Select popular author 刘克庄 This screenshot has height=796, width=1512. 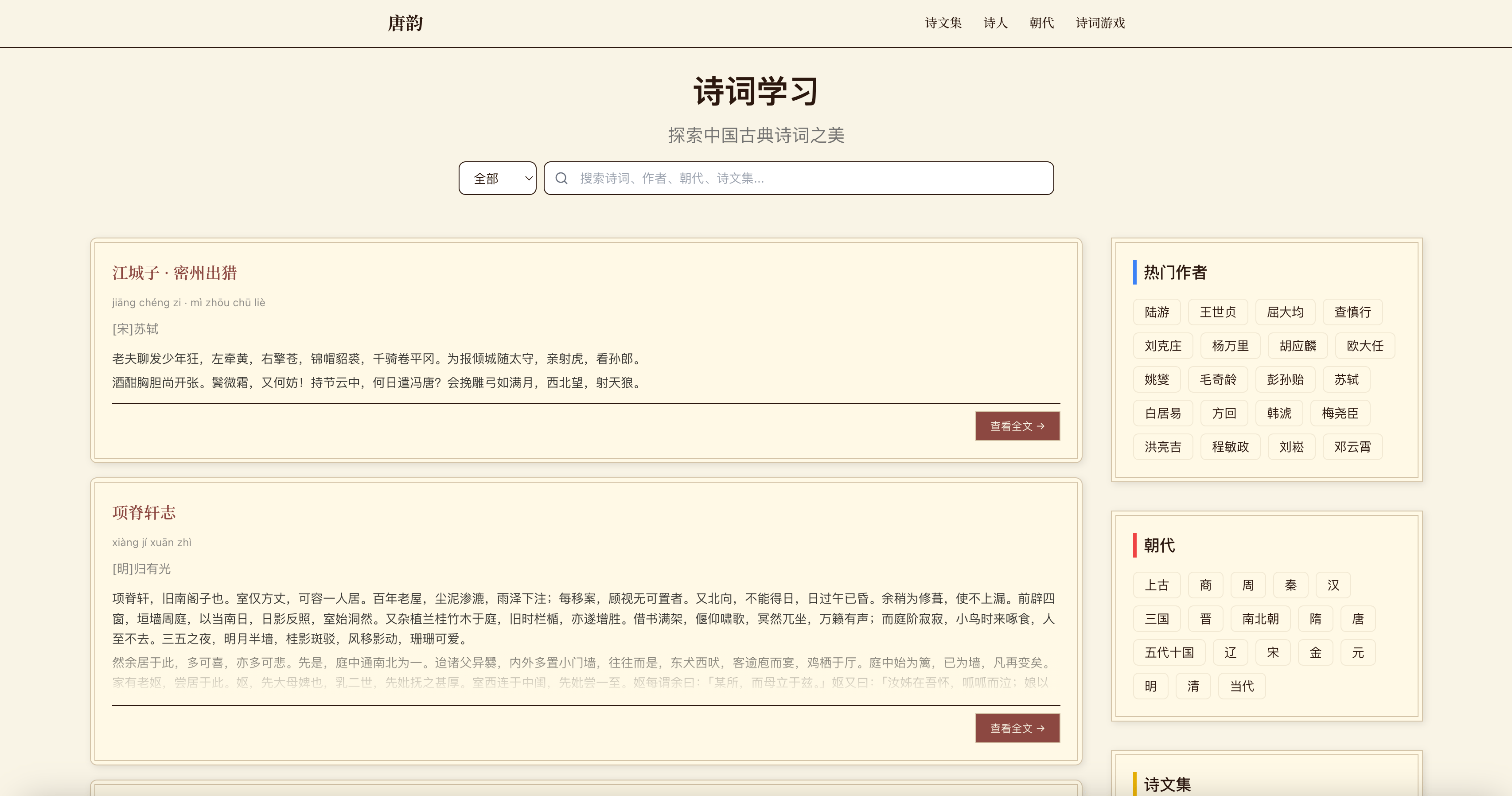1163,346
